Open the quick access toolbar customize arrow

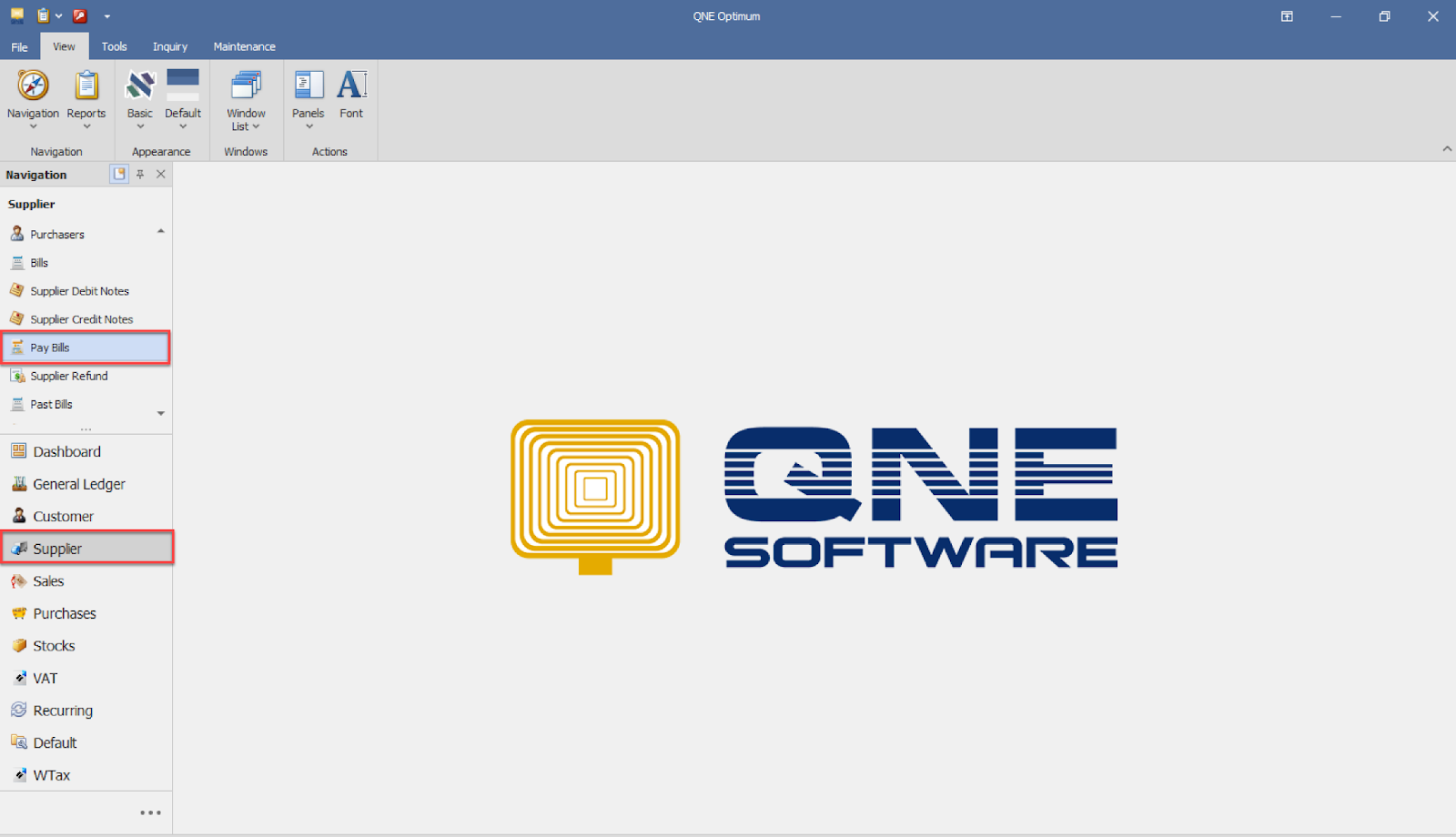[106, 16]
